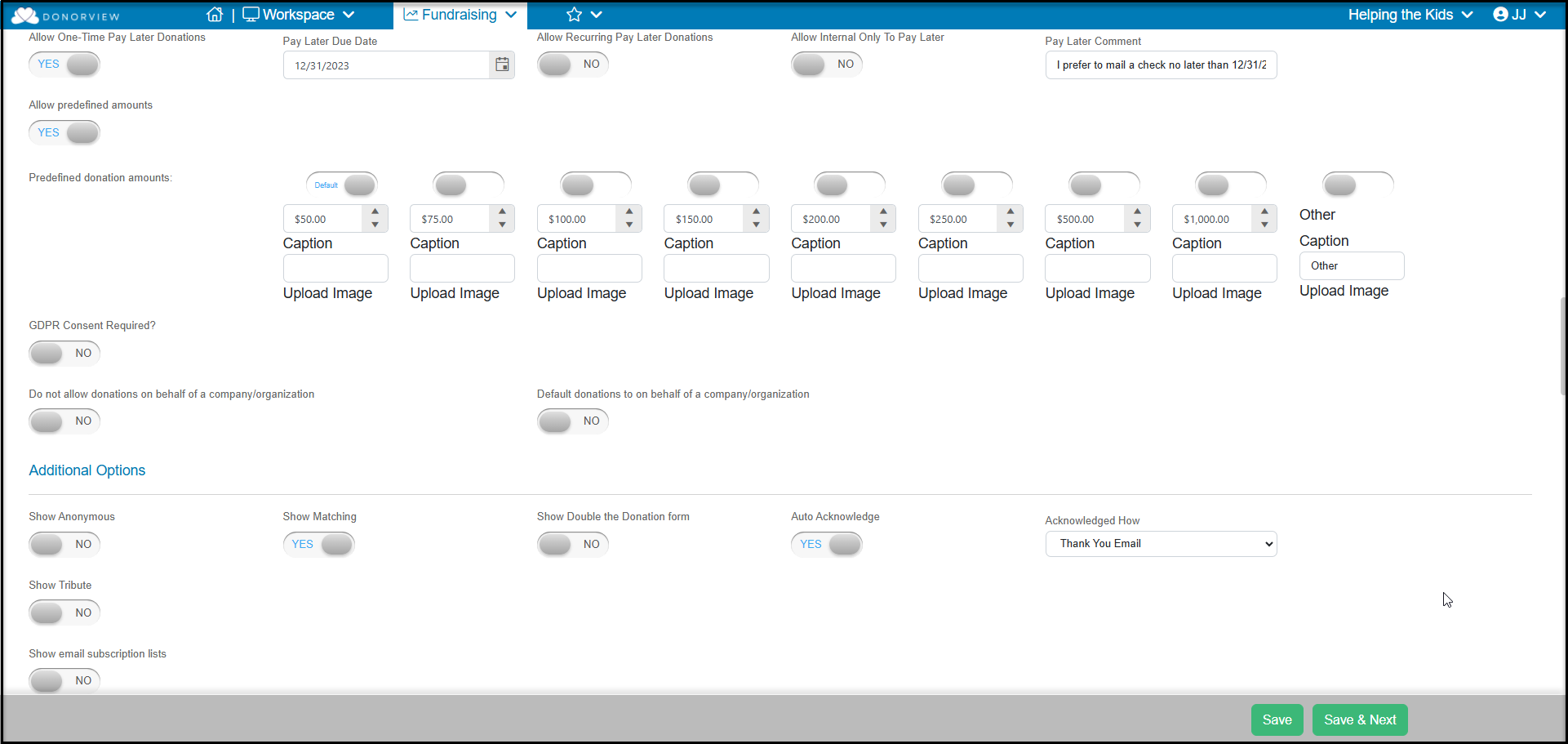Click the Fundraising chart icon
Screen dimensions: 1568x744
411,15
